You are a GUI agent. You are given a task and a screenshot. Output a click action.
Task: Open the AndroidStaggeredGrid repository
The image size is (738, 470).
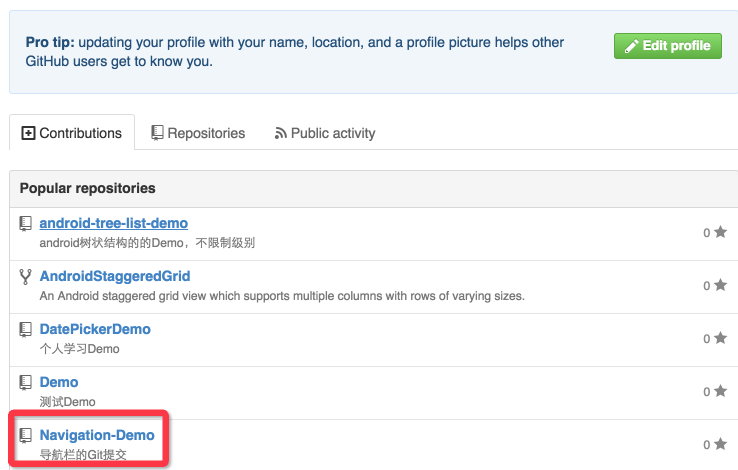click(x=114, y=276)
